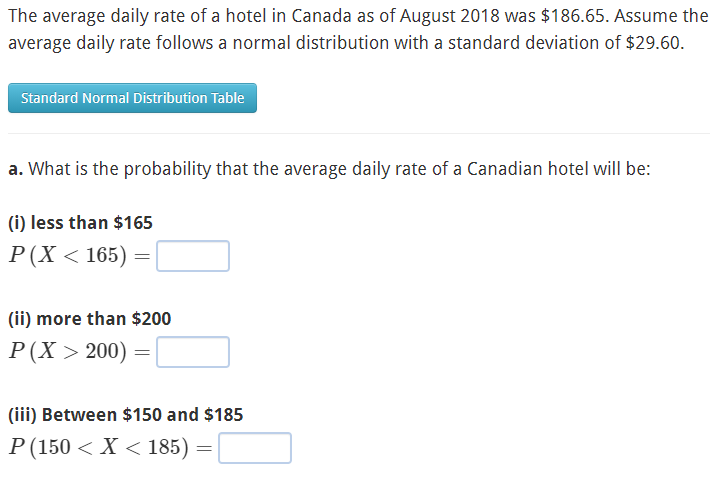Click the words "August 2018" in the problem
The width and height of the screenshot is (720, 488).
pos(450,16)
